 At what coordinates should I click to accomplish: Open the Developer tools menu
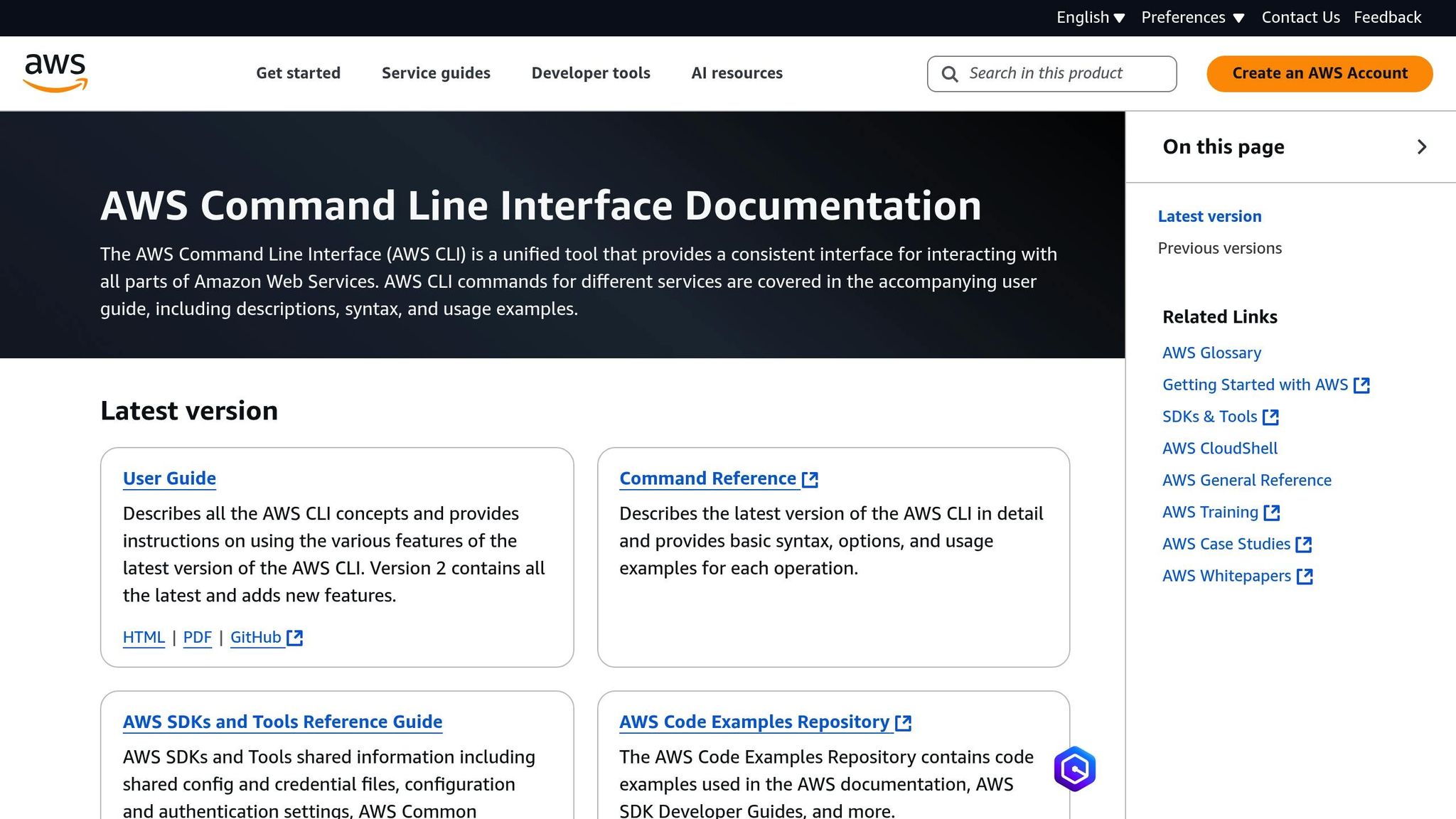[x=591, y=73]
